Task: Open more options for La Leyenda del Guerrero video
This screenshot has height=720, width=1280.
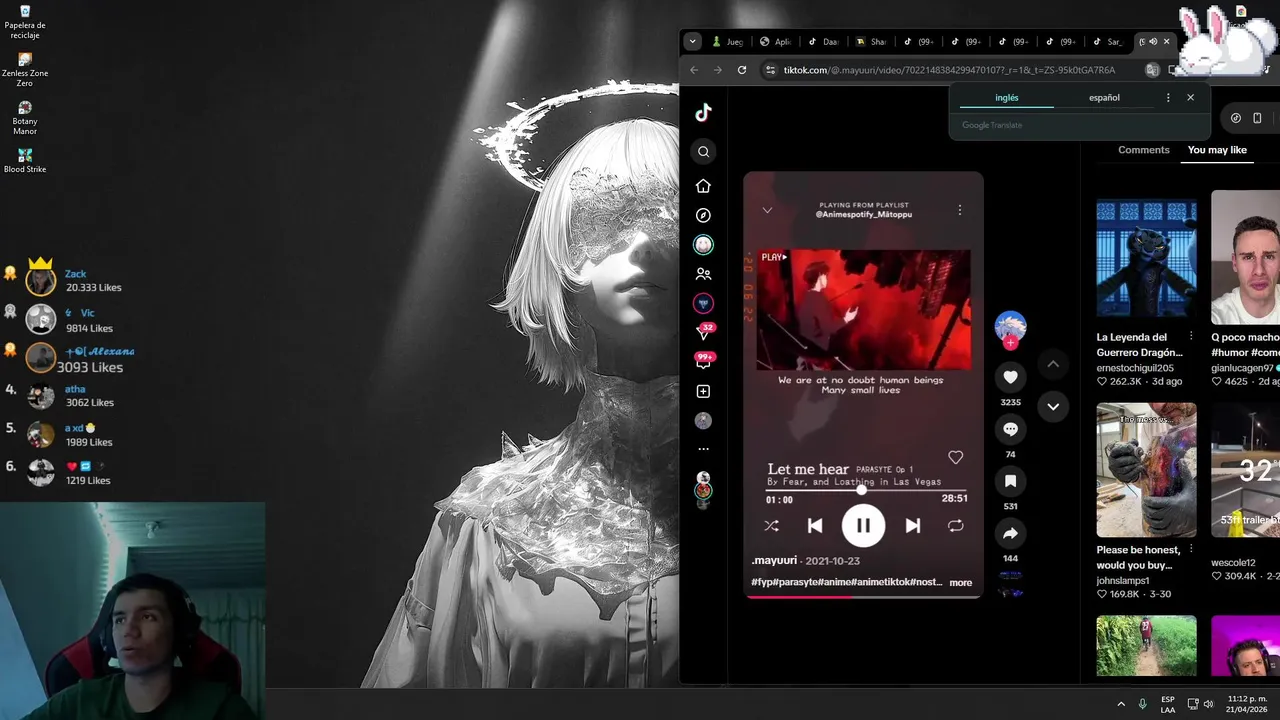Action: tap(1190, 337)
